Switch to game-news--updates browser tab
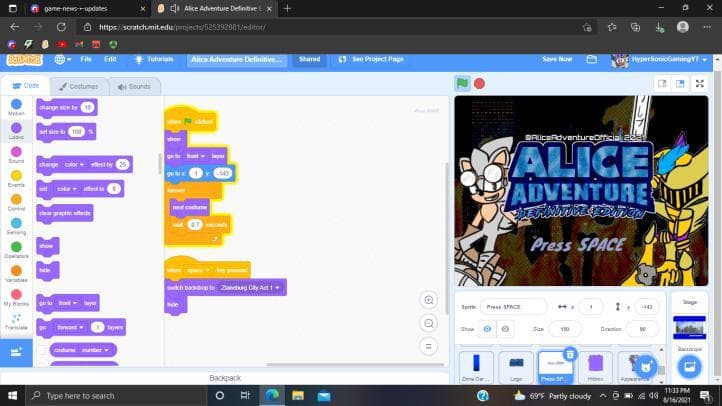Image resolution: width=722 pixels, height=406 pixels. click(x=85, y=8)
